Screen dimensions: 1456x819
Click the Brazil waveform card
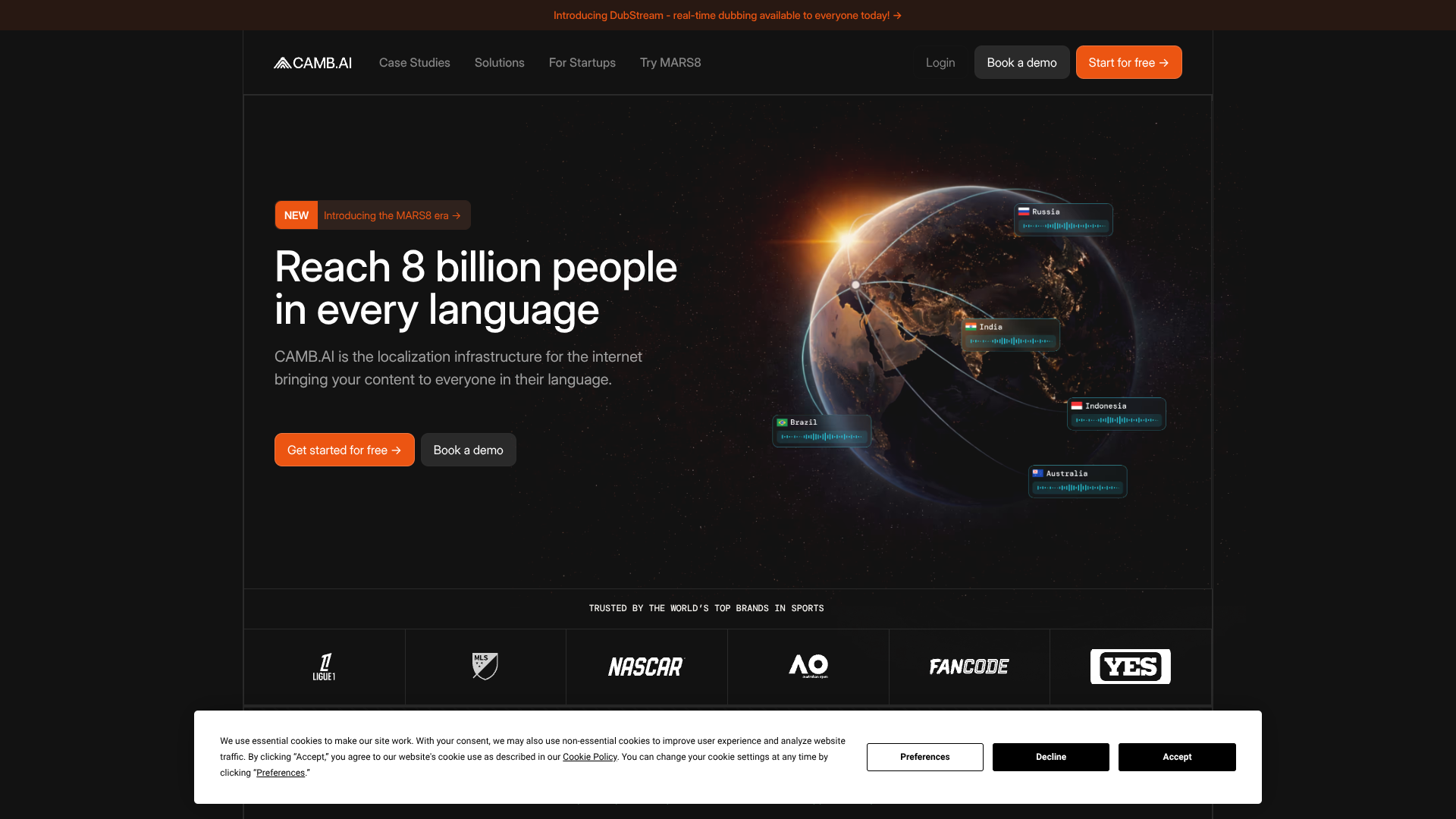(x=821, y=430)
